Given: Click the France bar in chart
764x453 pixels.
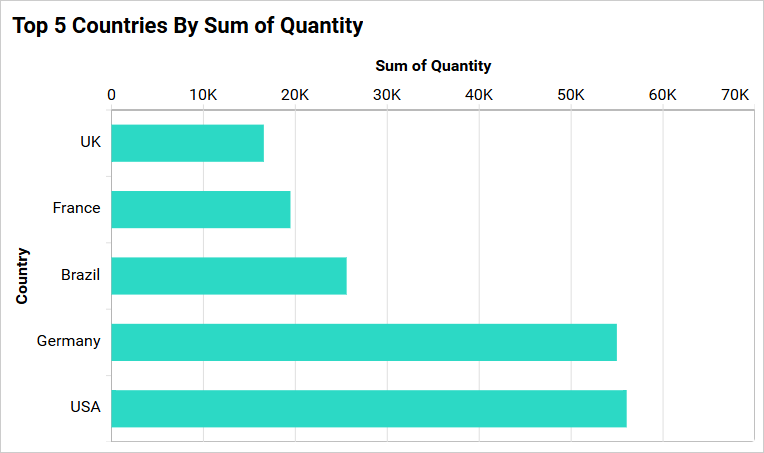Looking at the screenshot, I should (x=201, y=209).
